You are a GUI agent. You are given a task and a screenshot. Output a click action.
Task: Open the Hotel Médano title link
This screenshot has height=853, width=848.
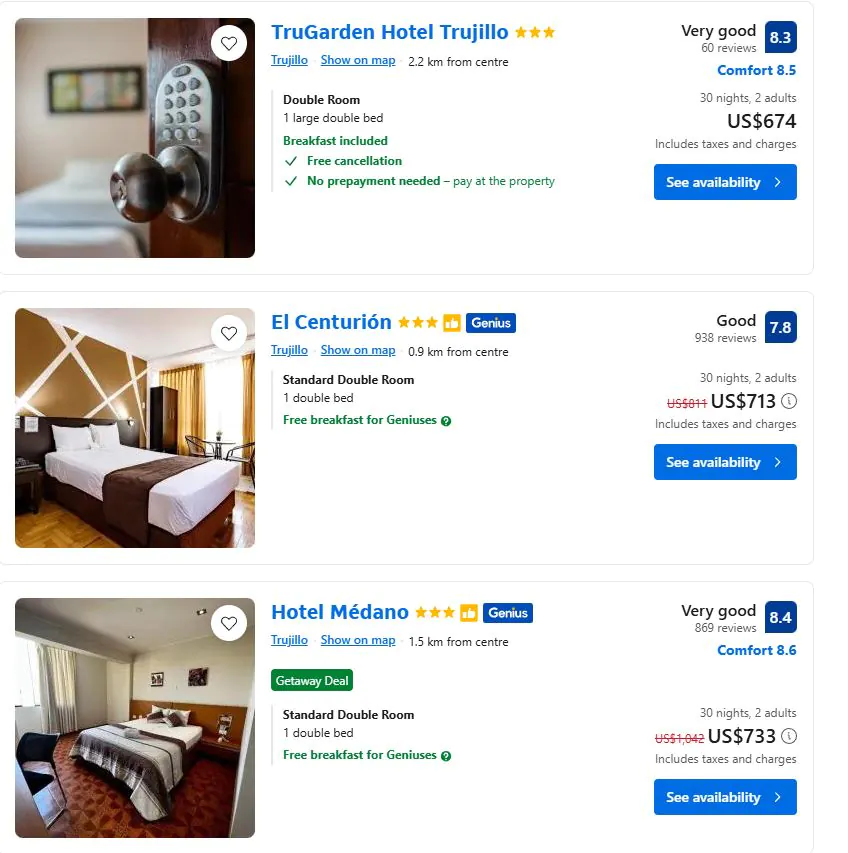click(x=340, y=612)
